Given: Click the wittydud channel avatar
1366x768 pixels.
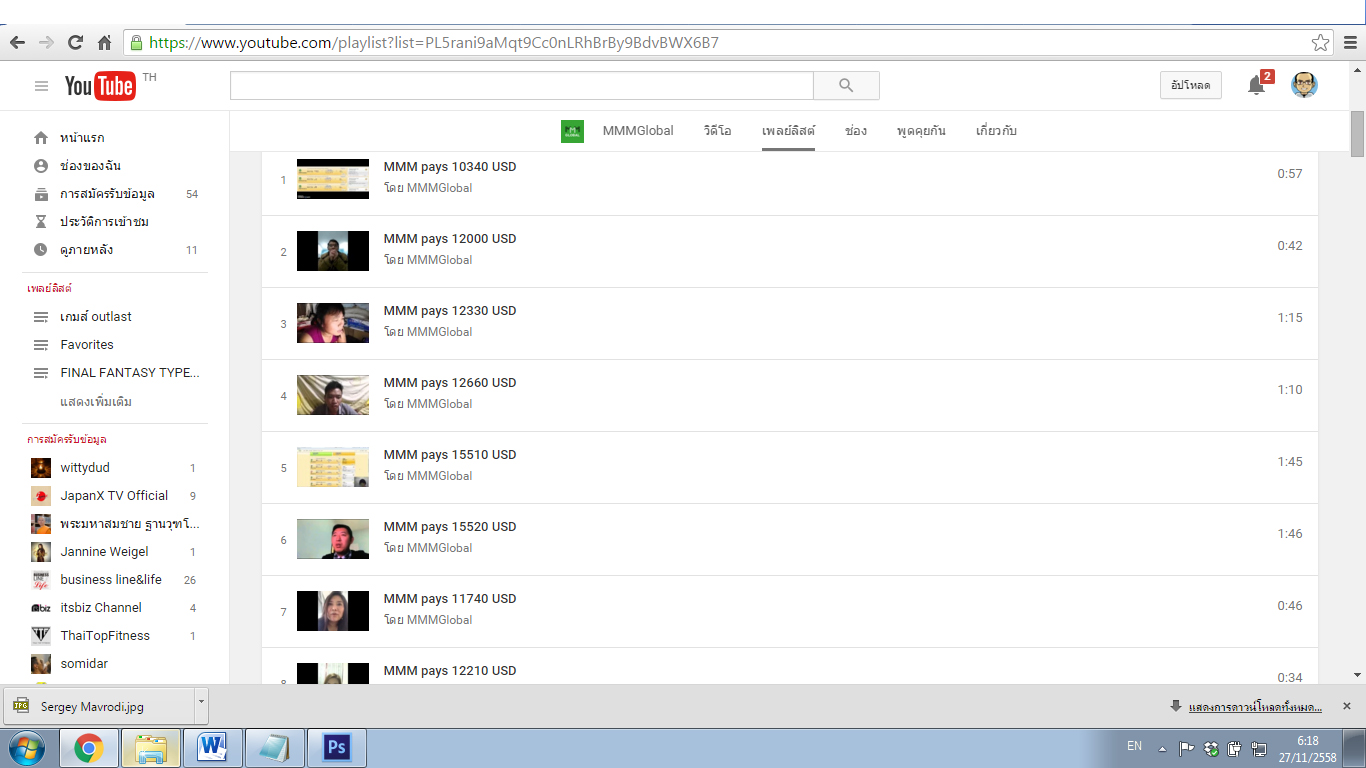Looking at the screenshot, I should pos(41,468).
